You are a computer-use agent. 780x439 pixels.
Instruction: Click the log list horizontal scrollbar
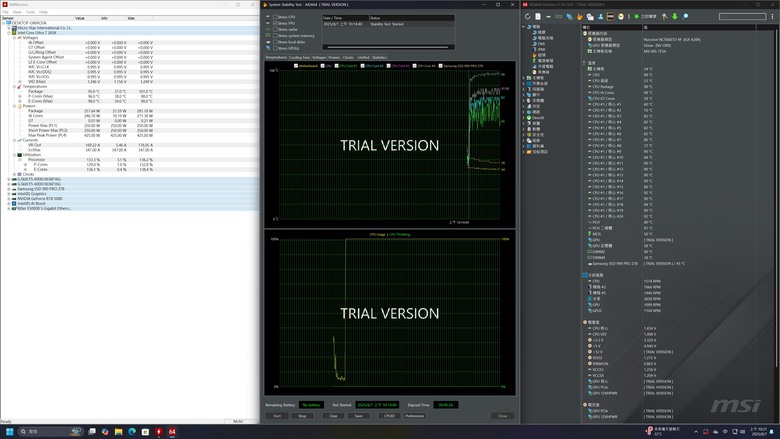point(388,47)
